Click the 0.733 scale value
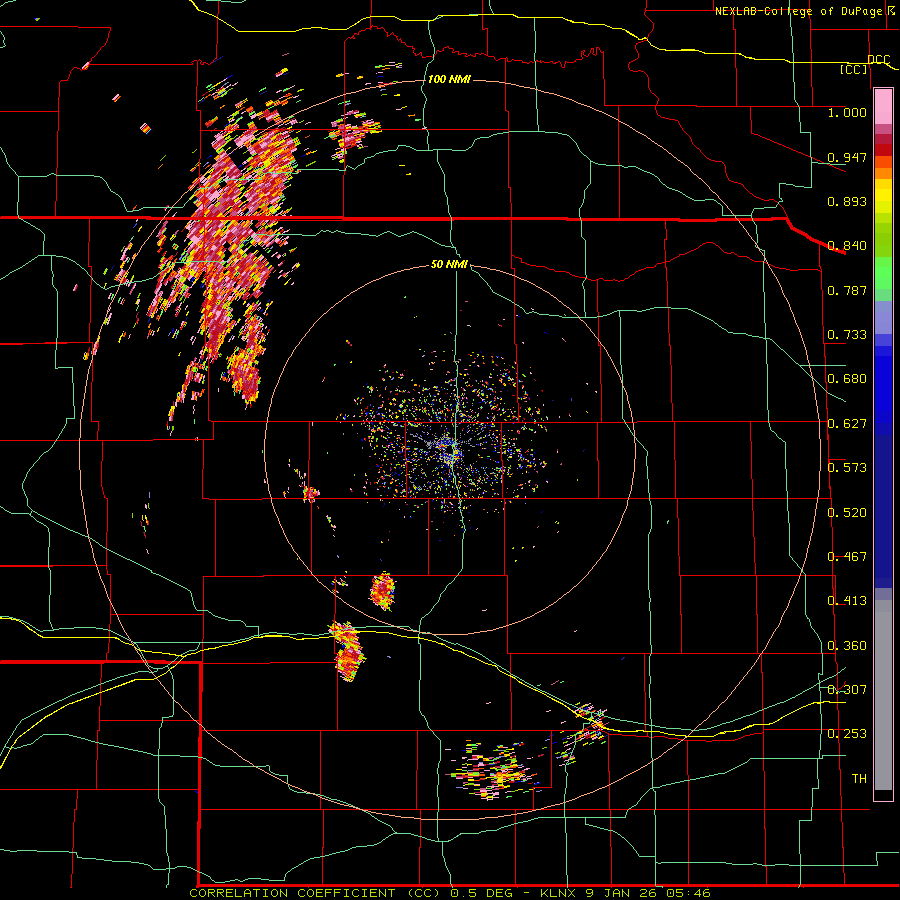 (847, 335)
